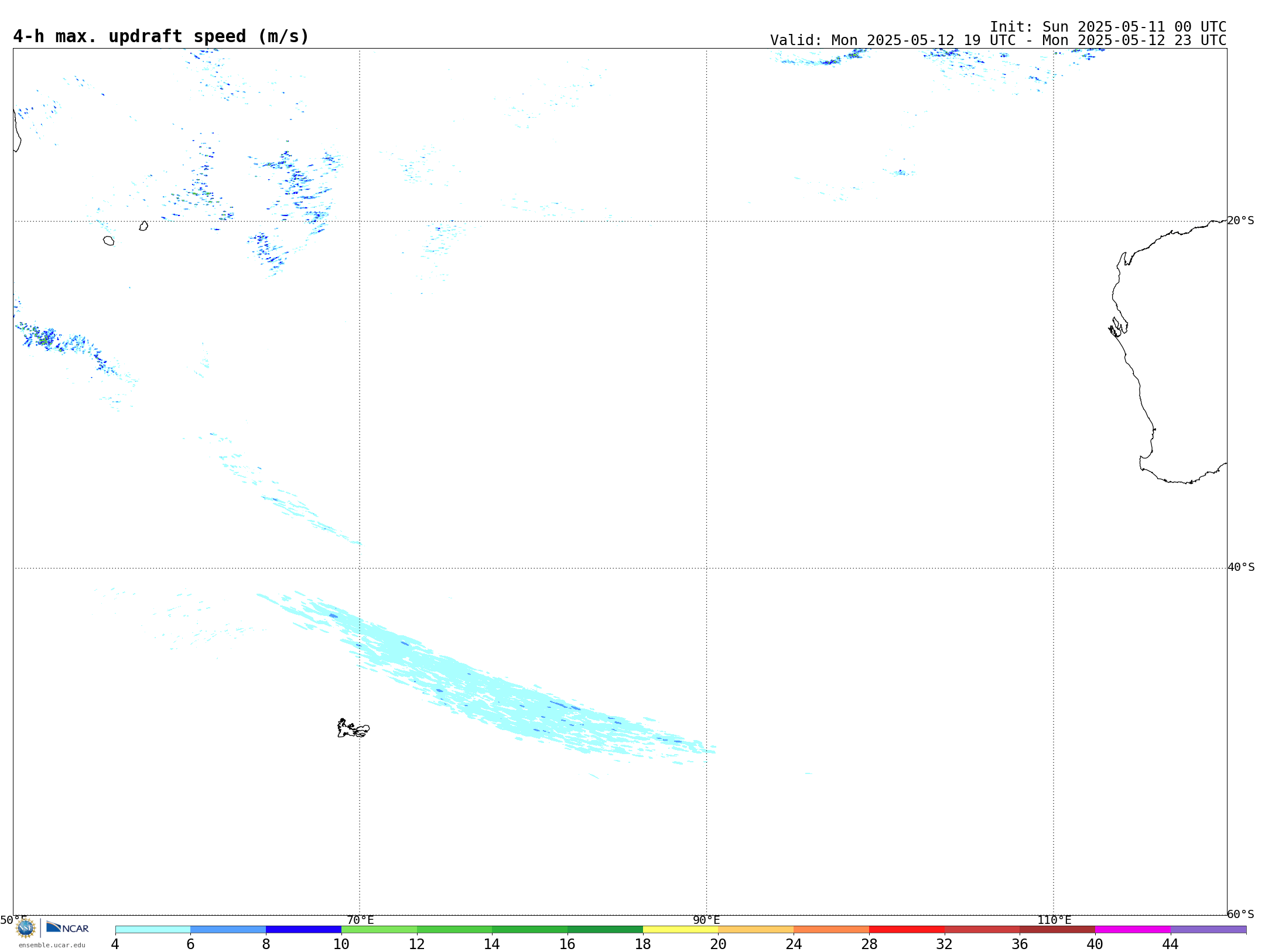Select the green 12–14 color swatch
Image resolution: width=1265 pixels, height=952 pixels.
coord(454,929)
